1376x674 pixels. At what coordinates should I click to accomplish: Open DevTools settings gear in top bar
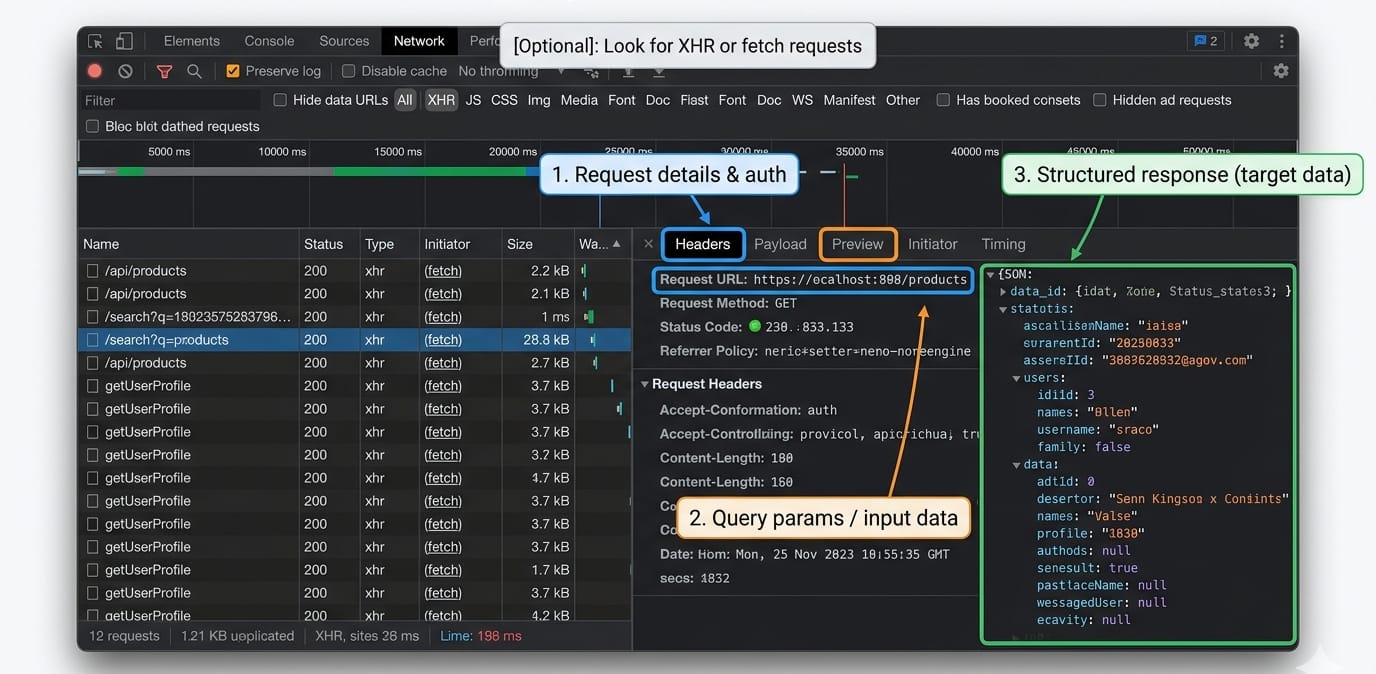coord(1251,41)
